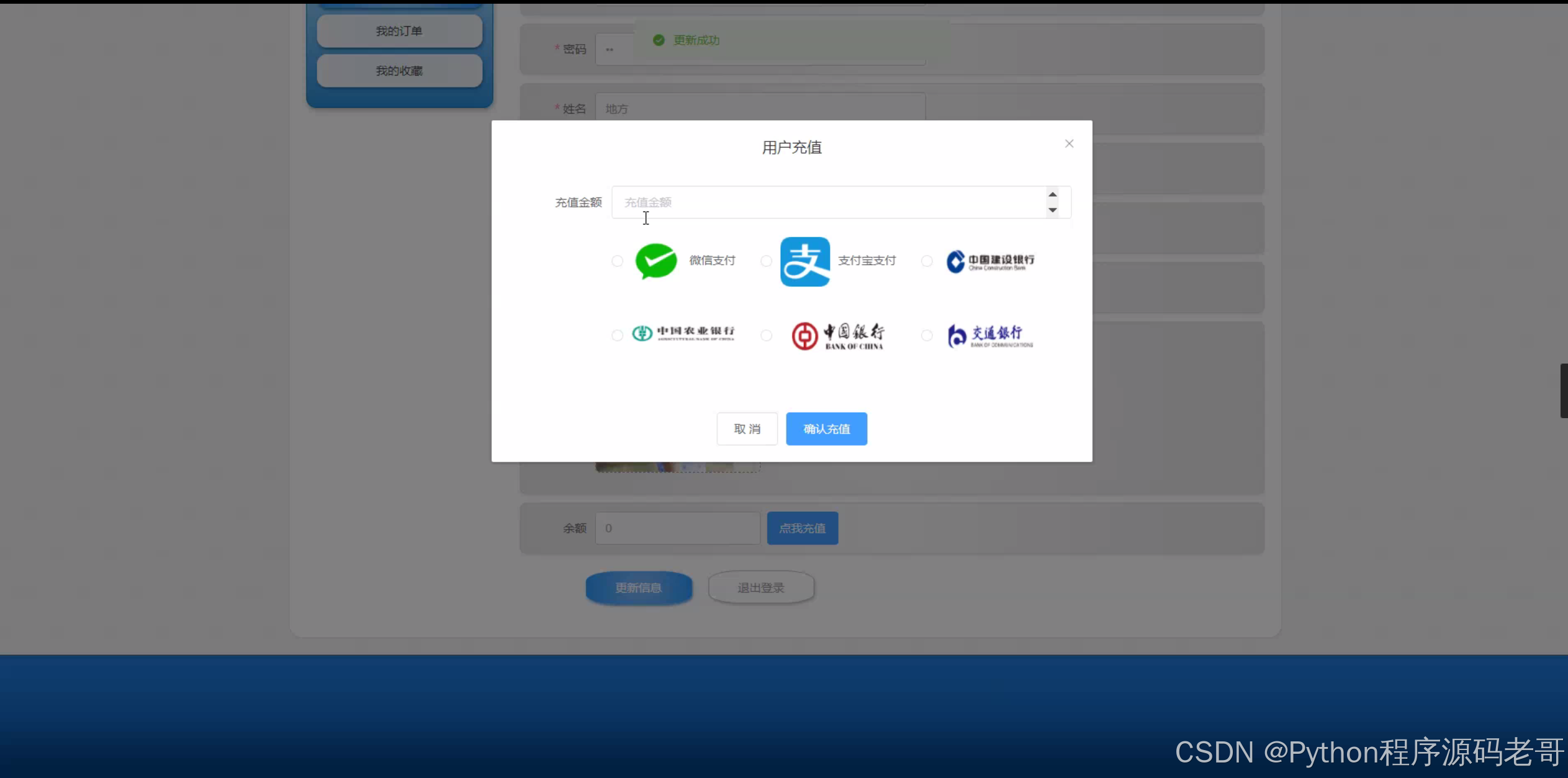Click the Bank of Communications logo

tap(990, 336)
